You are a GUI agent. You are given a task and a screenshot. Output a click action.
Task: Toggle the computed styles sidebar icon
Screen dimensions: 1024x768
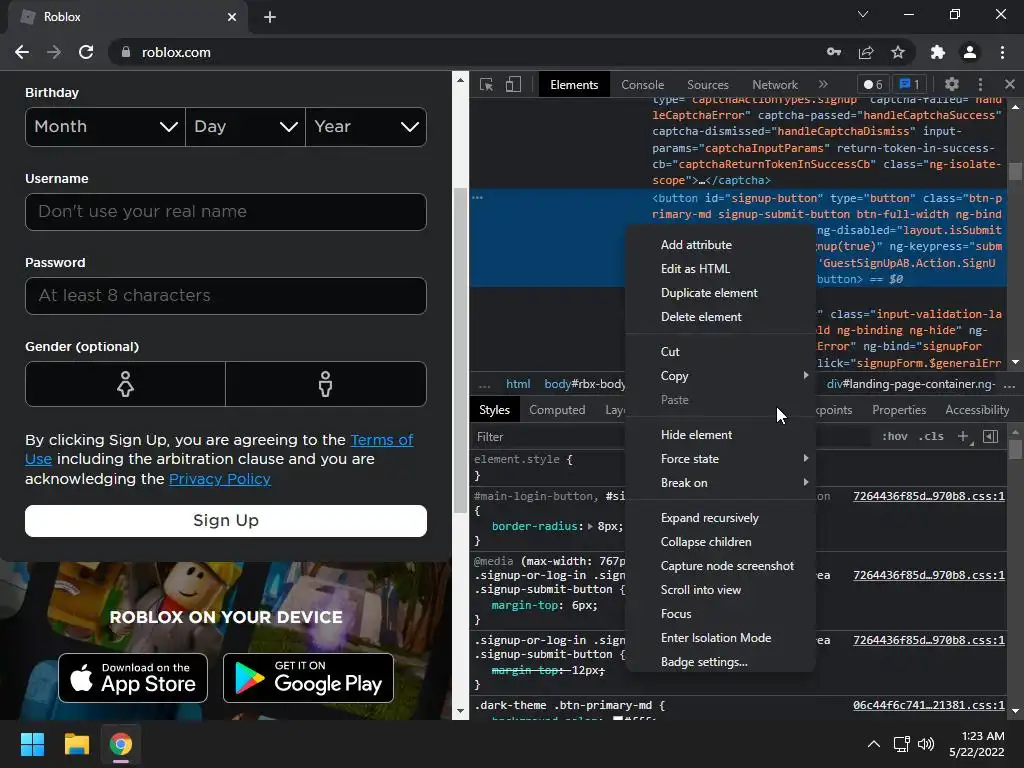coord(991,436)
